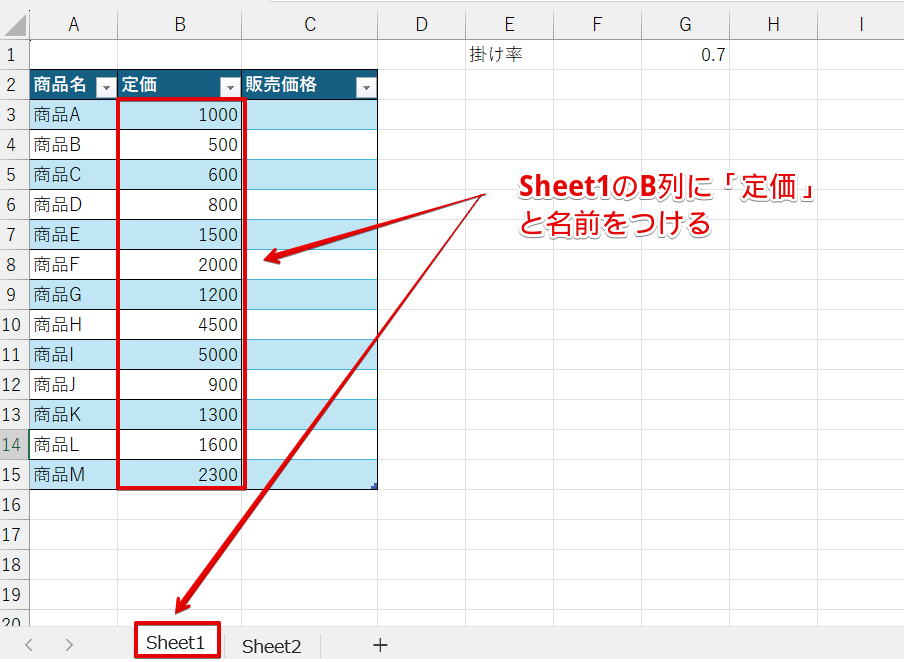Click the cell with value 0.7
This screenshot has width=904, height=662.
[685, 55]
